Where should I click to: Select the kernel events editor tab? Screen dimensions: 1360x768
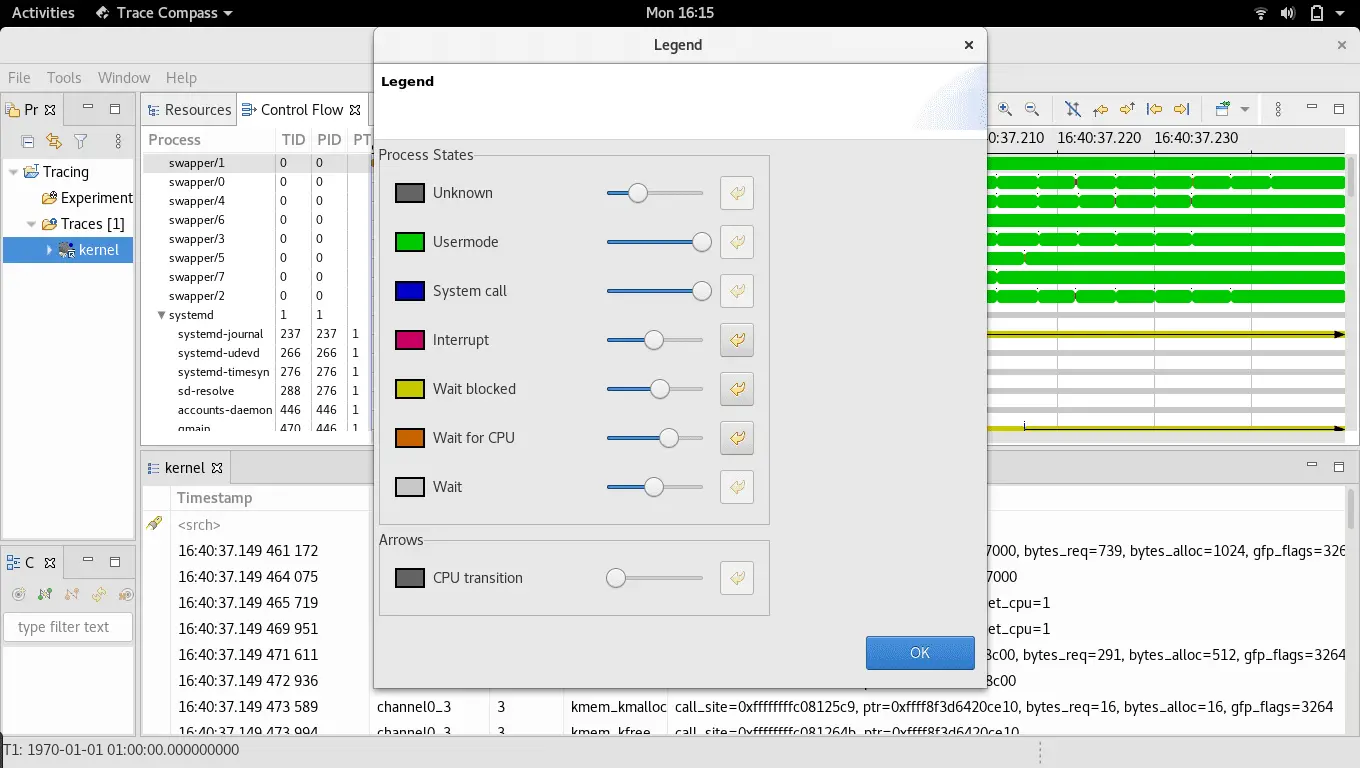[185, 468]
